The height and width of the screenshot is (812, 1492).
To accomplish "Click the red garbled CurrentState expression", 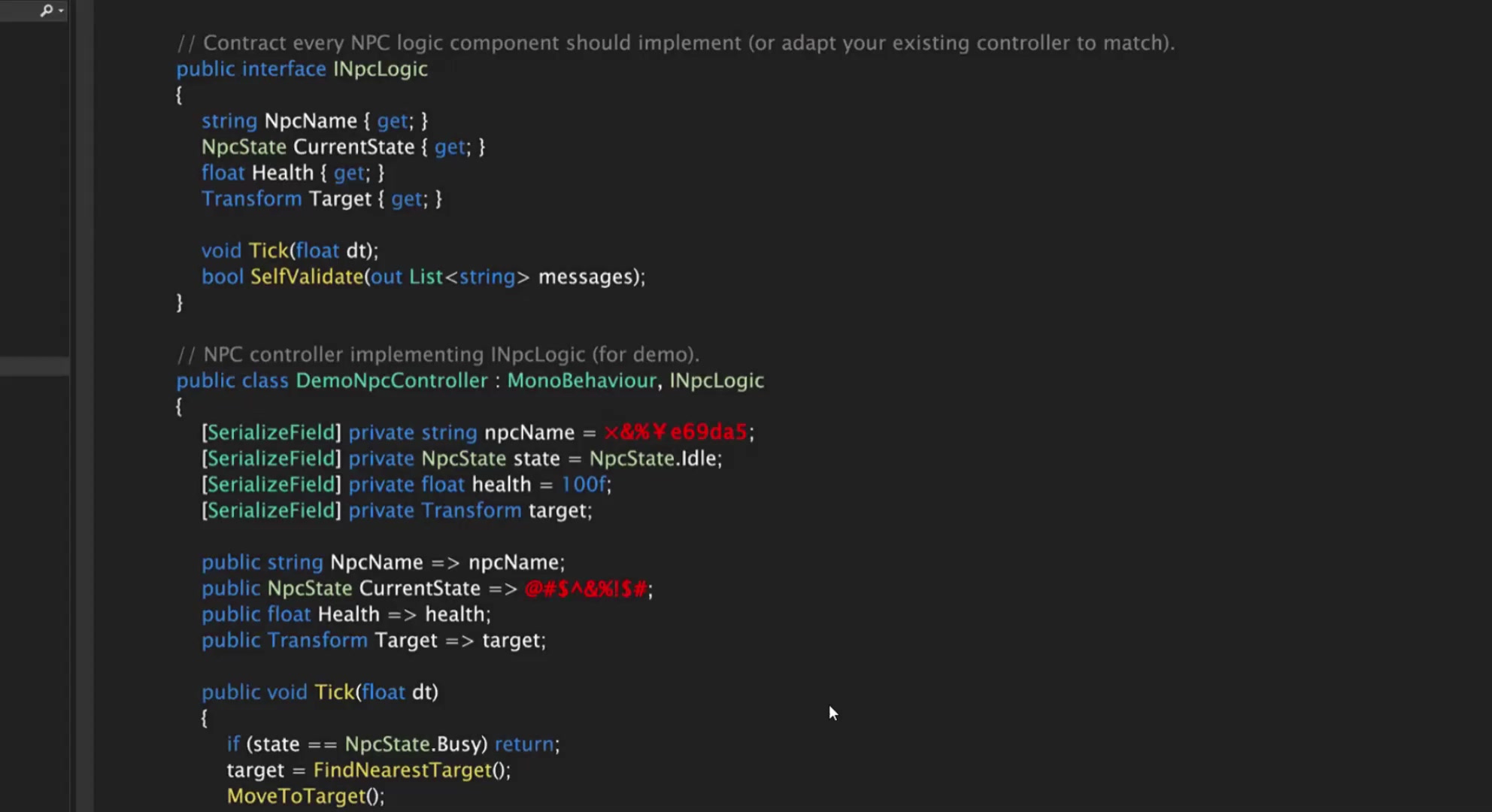I will pyautogui.click(x=585, y=589).
